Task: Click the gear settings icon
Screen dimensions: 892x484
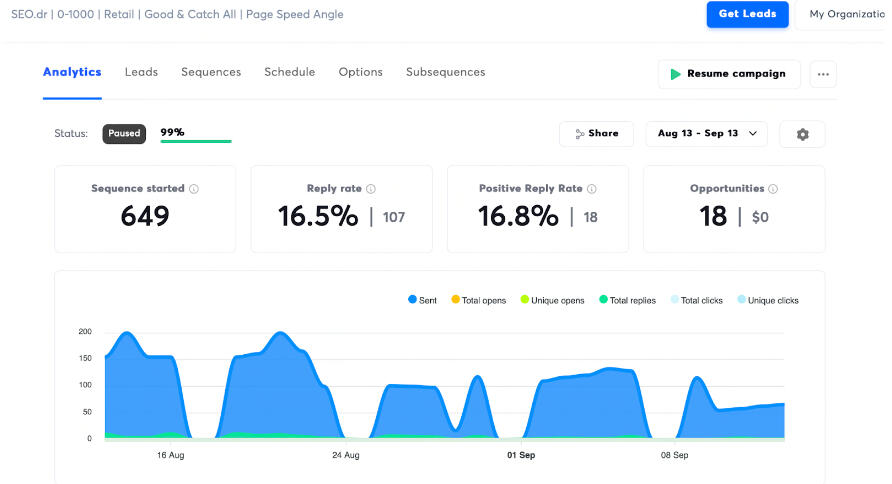Action: coord(802,134)
